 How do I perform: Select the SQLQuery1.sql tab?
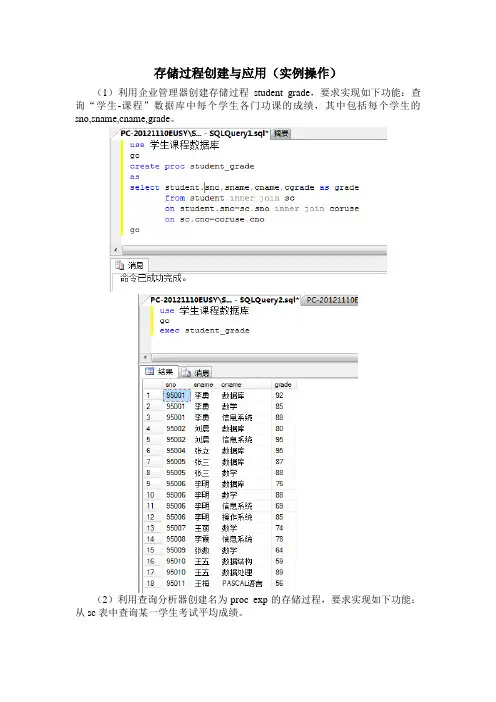pos(194,133)
